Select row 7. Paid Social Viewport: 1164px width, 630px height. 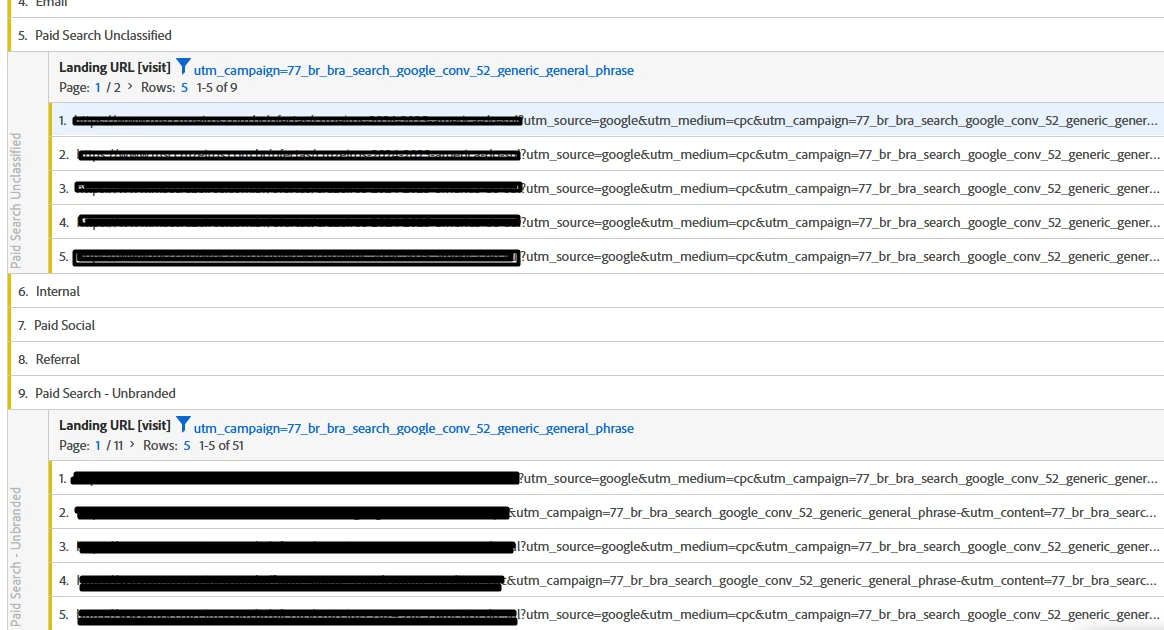click(x=586, y=325)
